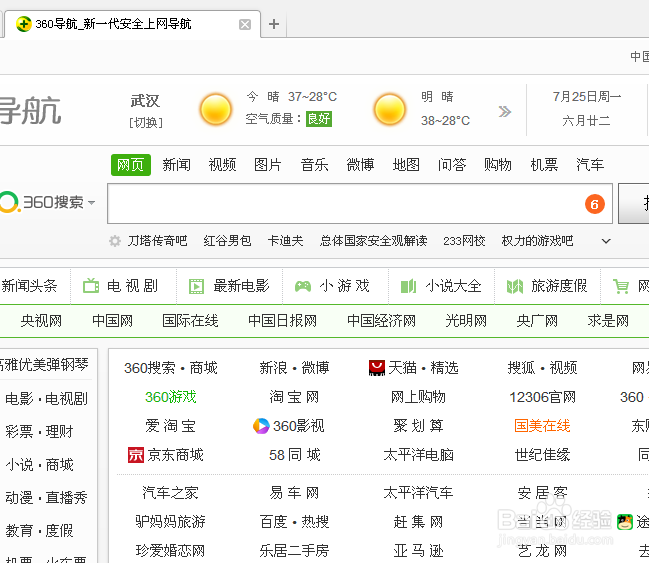Open the 光明网 link
Screen dimensions: 649x563
click(x=466, y=321)
